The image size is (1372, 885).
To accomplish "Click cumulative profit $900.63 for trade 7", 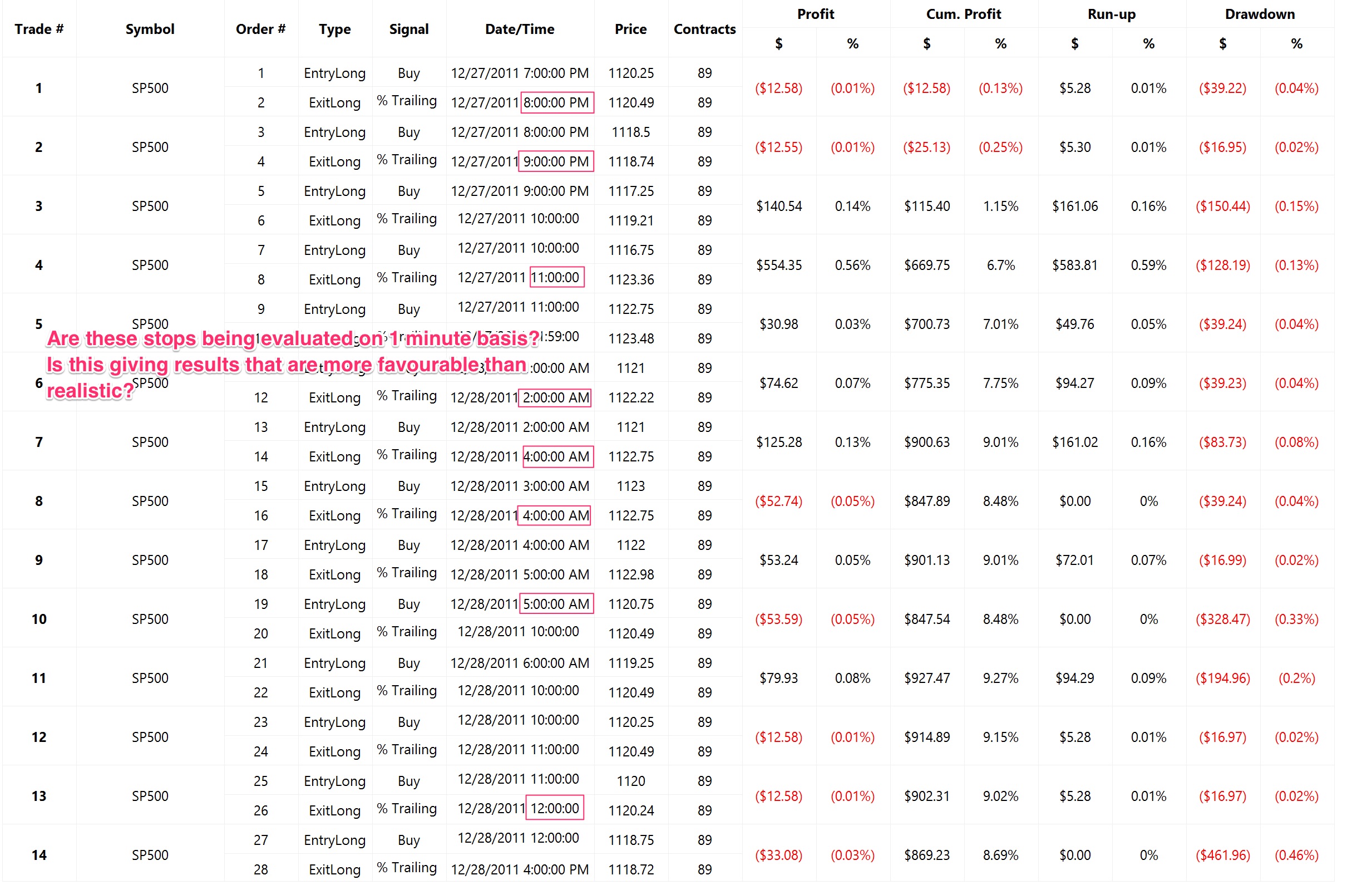I will (x=927, y=442).
